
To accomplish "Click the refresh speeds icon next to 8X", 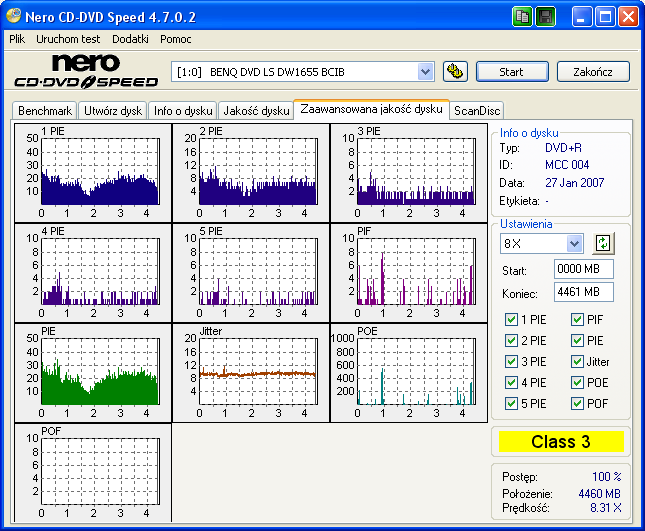I will pos(603,243).
